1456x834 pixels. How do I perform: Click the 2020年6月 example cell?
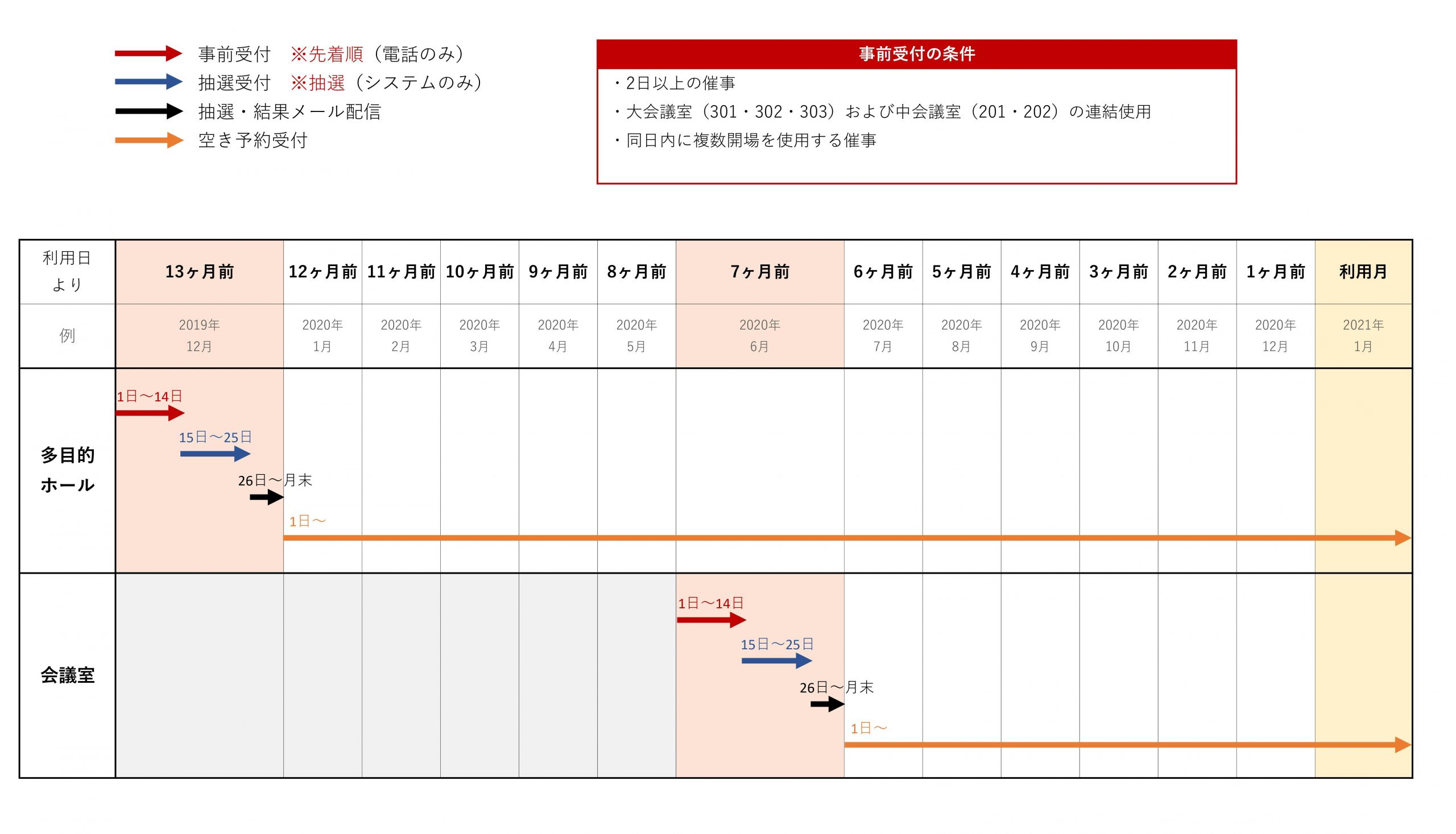760,335
